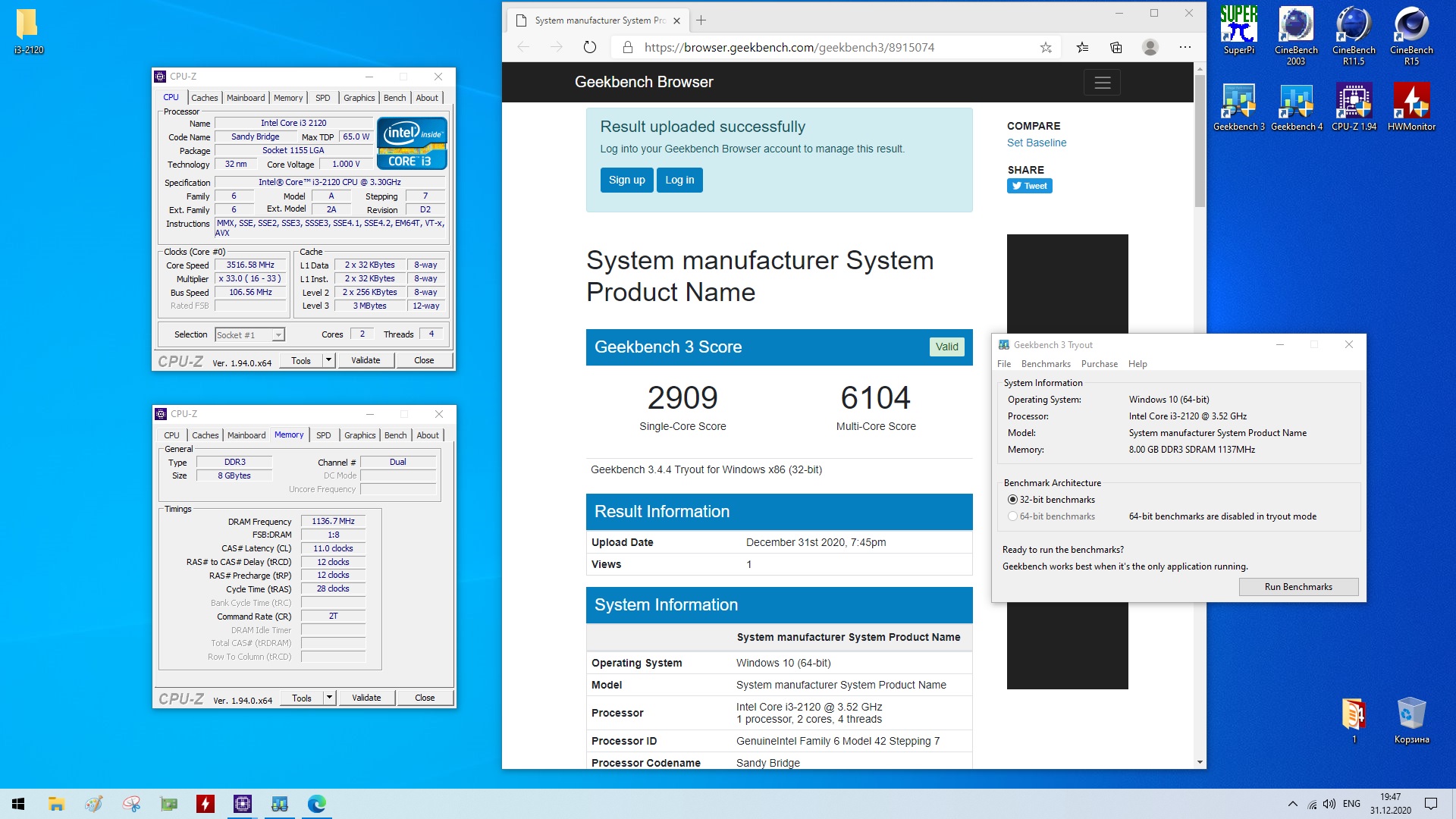Open CineBench R11.5 desktop icon
The width and height of the screenshot is (1456, 819).
coord(1354,36)
